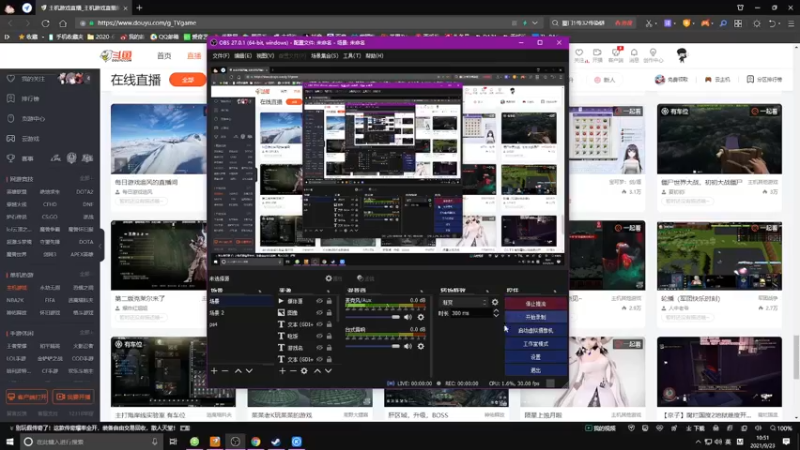Click the red stop streaming button
This screenshot has height=450, width=800.
click(536, 304)
